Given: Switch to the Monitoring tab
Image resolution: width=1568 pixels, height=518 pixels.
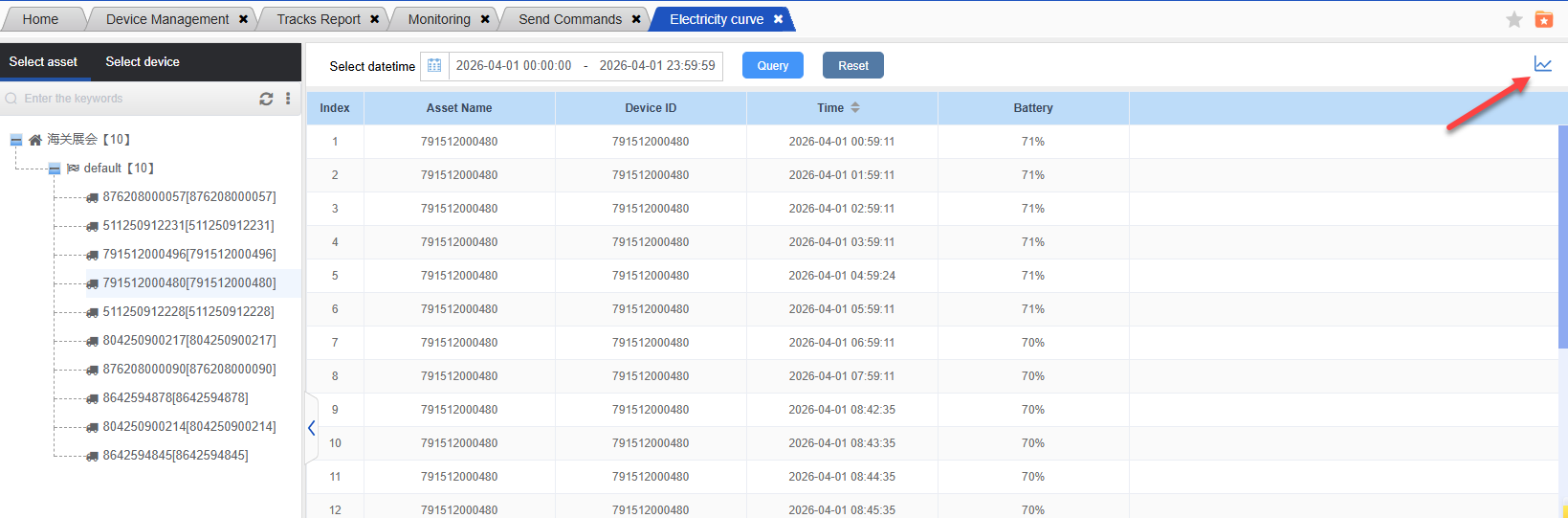Looking at the screenshot, I should click(438, 19).
